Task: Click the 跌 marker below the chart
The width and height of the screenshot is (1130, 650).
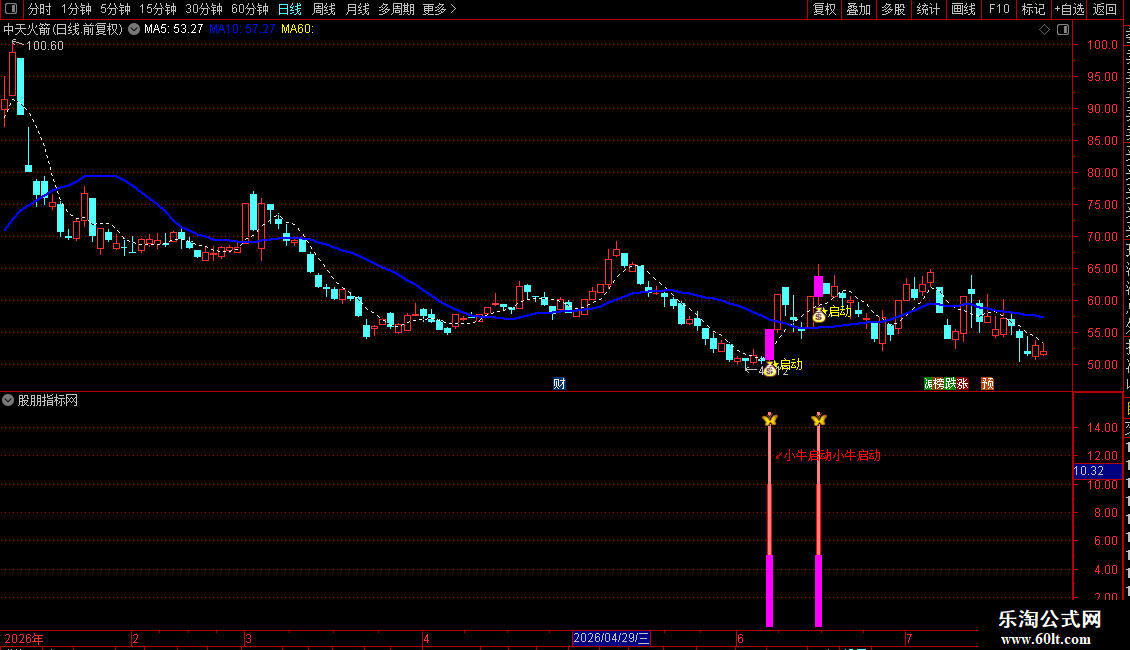Action: pyautogui.click(x=951, y=383)
